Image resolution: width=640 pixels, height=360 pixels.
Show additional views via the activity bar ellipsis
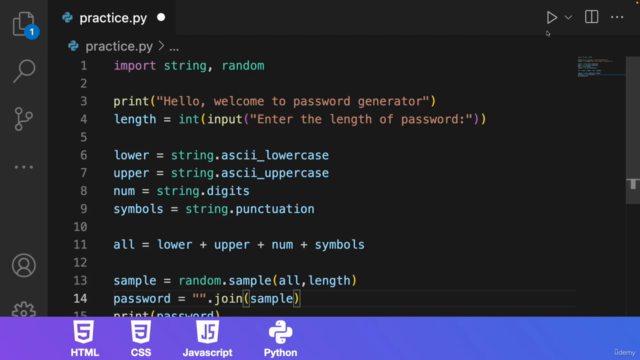24,167
